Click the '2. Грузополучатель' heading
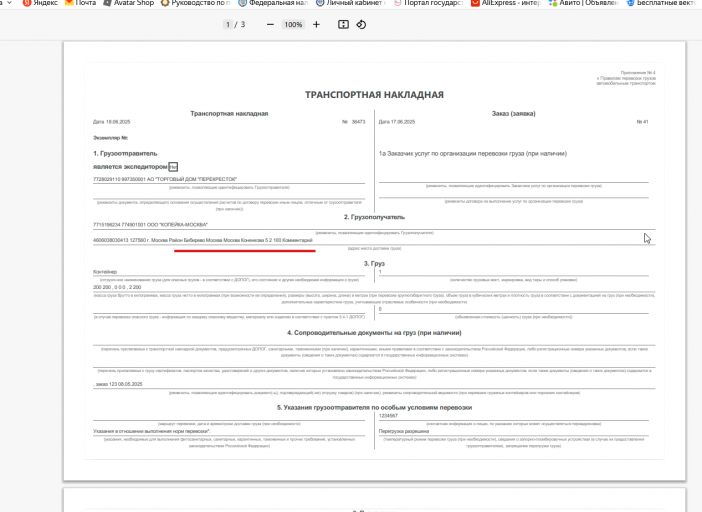This screenshot has height=512, width=702. point(374,217)
